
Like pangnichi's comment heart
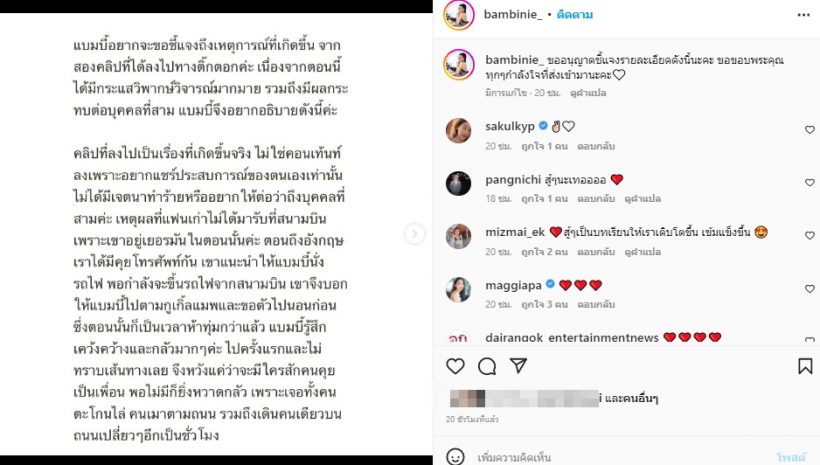[810, 183]
